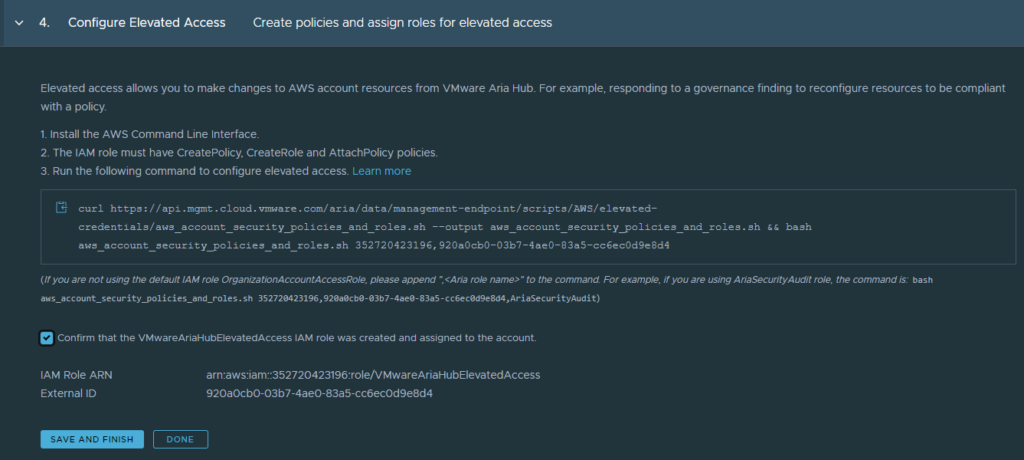1024x460 pixels.
Task: Click the DONE button
Action: pos(180,439)
